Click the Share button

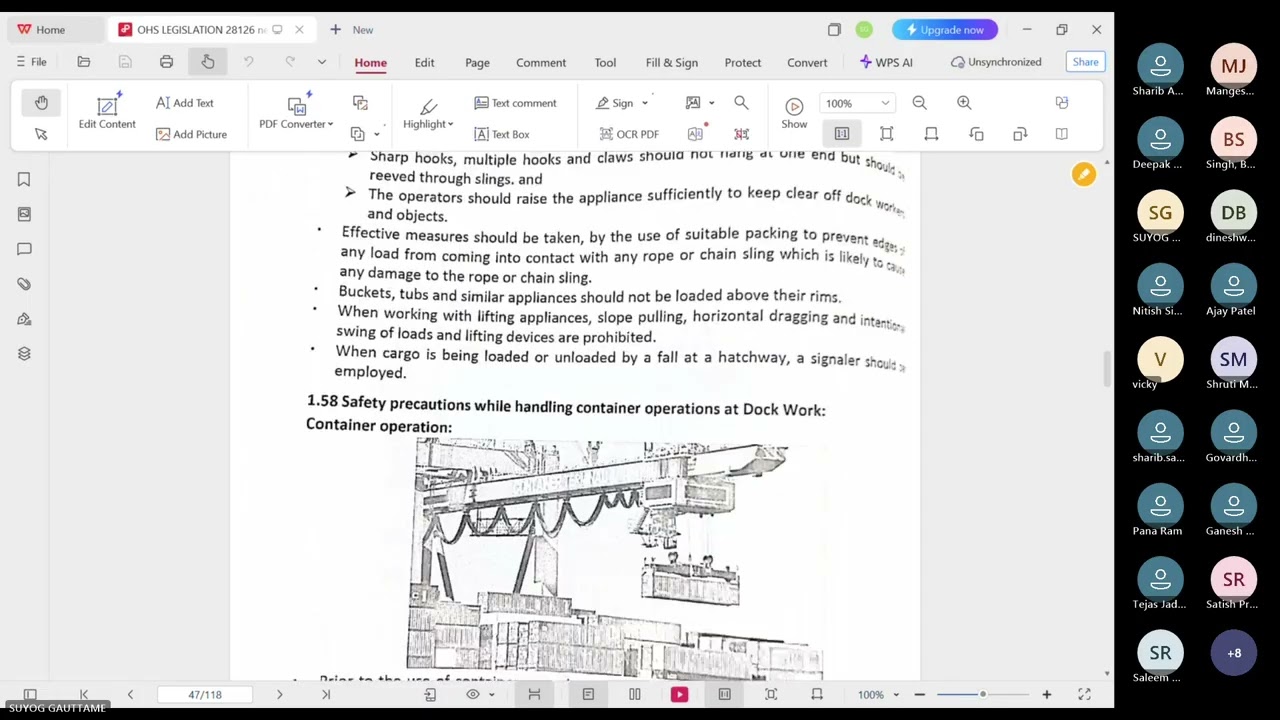pos(1085,62)
